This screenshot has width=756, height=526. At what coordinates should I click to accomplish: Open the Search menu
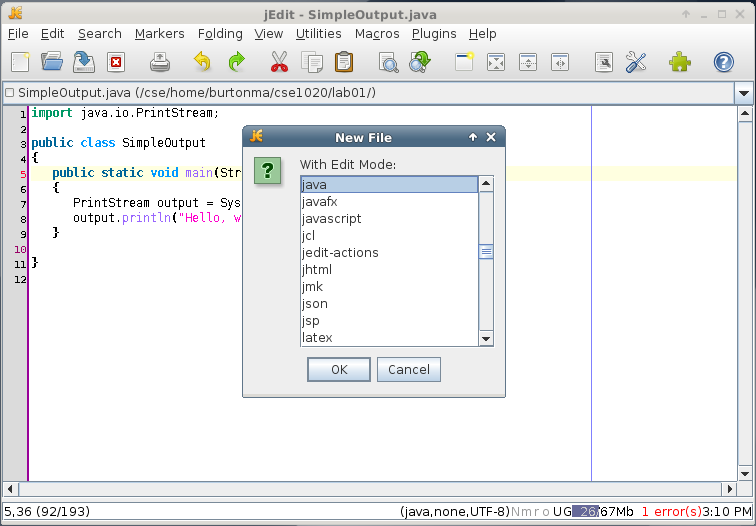(100, 34)
